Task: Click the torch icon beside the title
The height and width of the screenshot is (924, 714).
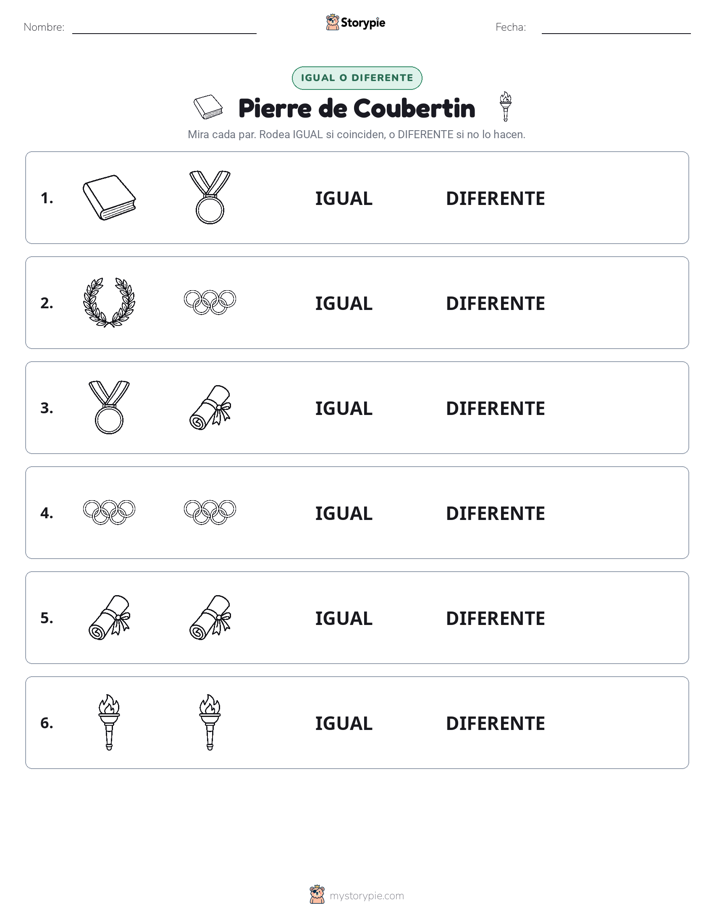Action: (505, 107)
